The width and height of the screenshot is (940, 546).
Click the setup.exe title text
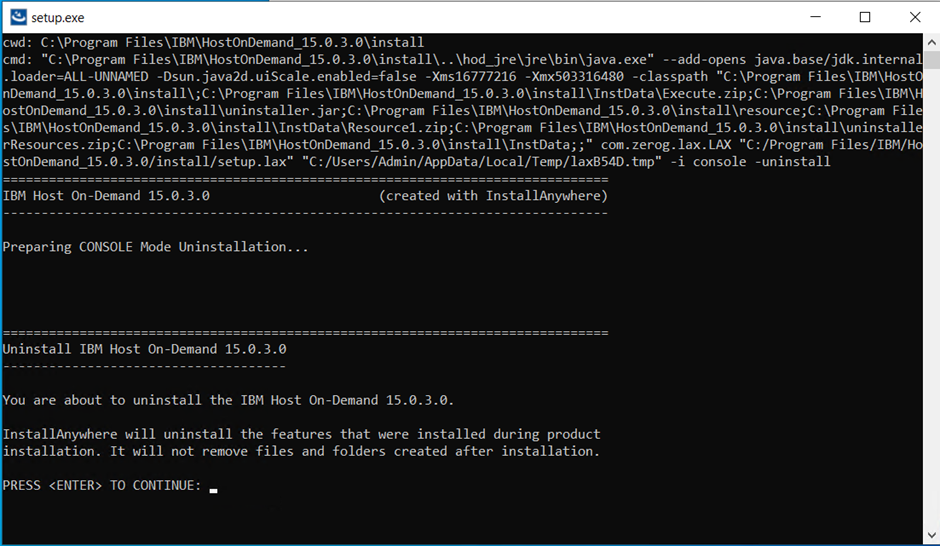tap(58, 17)
